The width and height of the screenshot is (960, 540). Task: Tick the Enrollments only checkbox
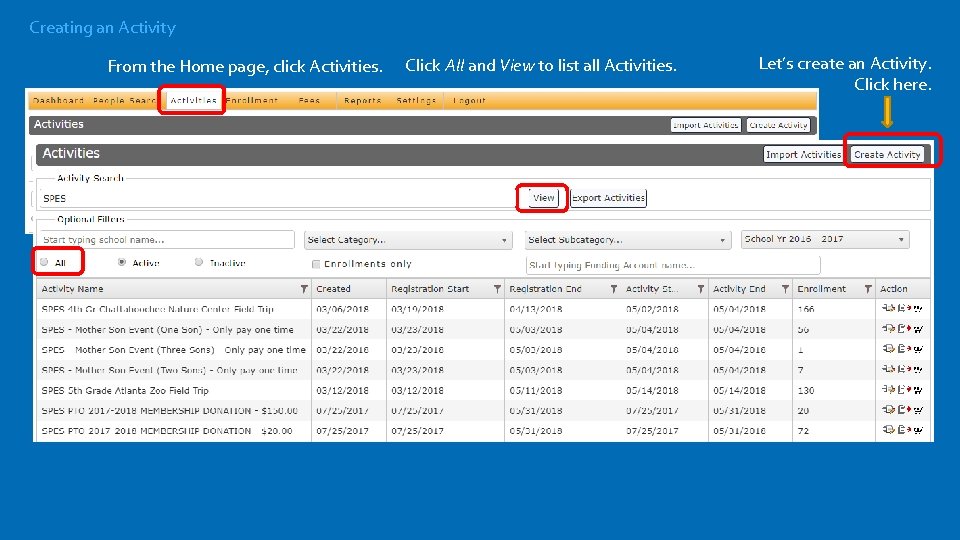click(x=316, y=264)
